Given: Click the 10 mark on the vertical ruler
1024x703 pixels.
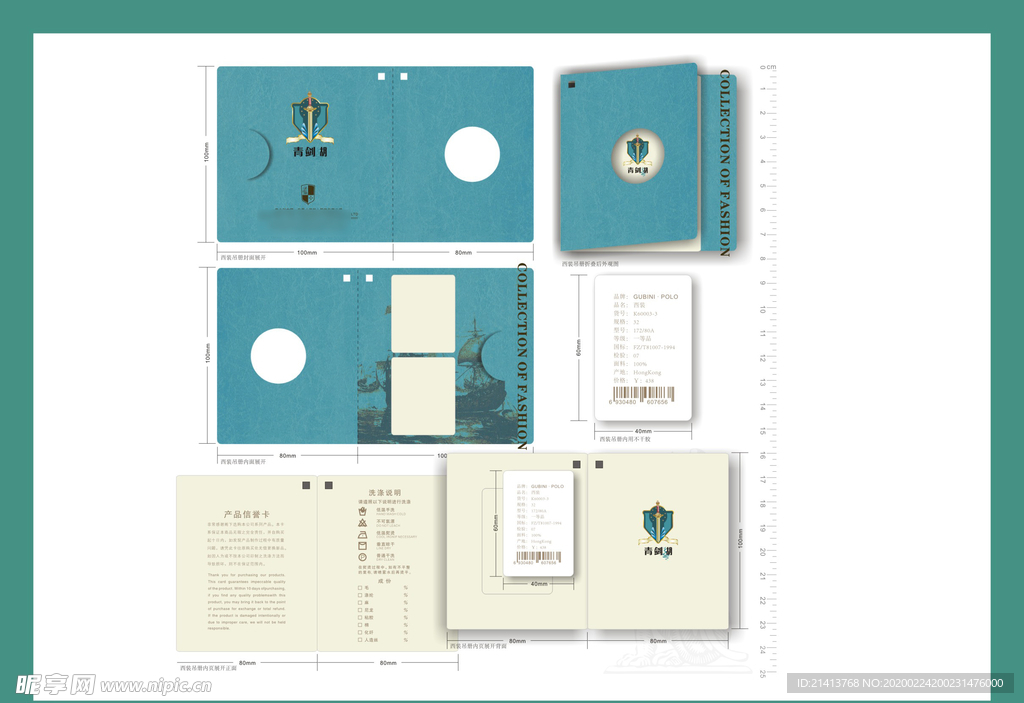Looking at the screenshot, I should coord(762,309).
